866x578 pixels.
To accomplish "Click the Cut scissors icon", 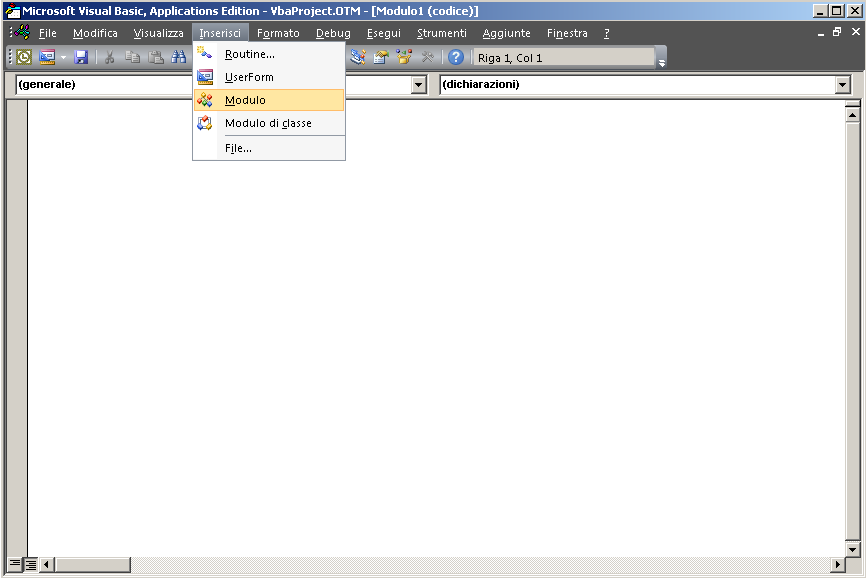I will [109, 57].
